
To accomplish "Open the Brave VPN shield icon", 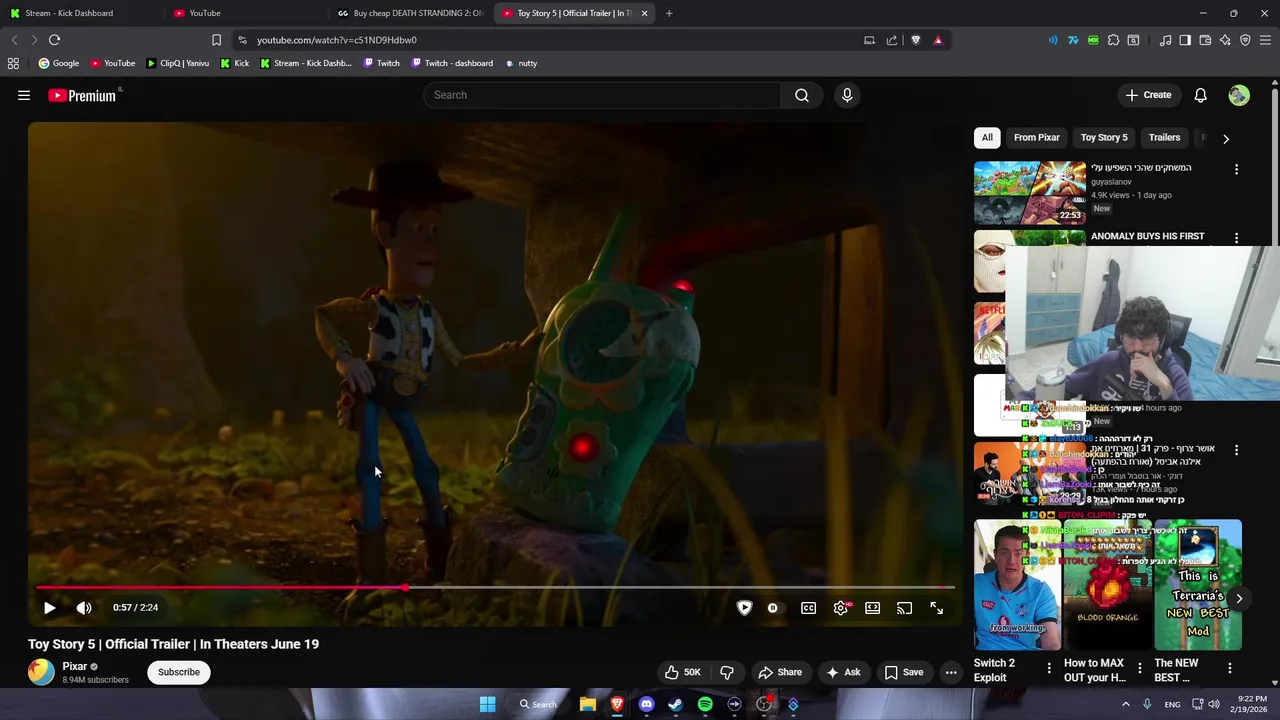I will pyautogui.click(x=1245, y=40).
